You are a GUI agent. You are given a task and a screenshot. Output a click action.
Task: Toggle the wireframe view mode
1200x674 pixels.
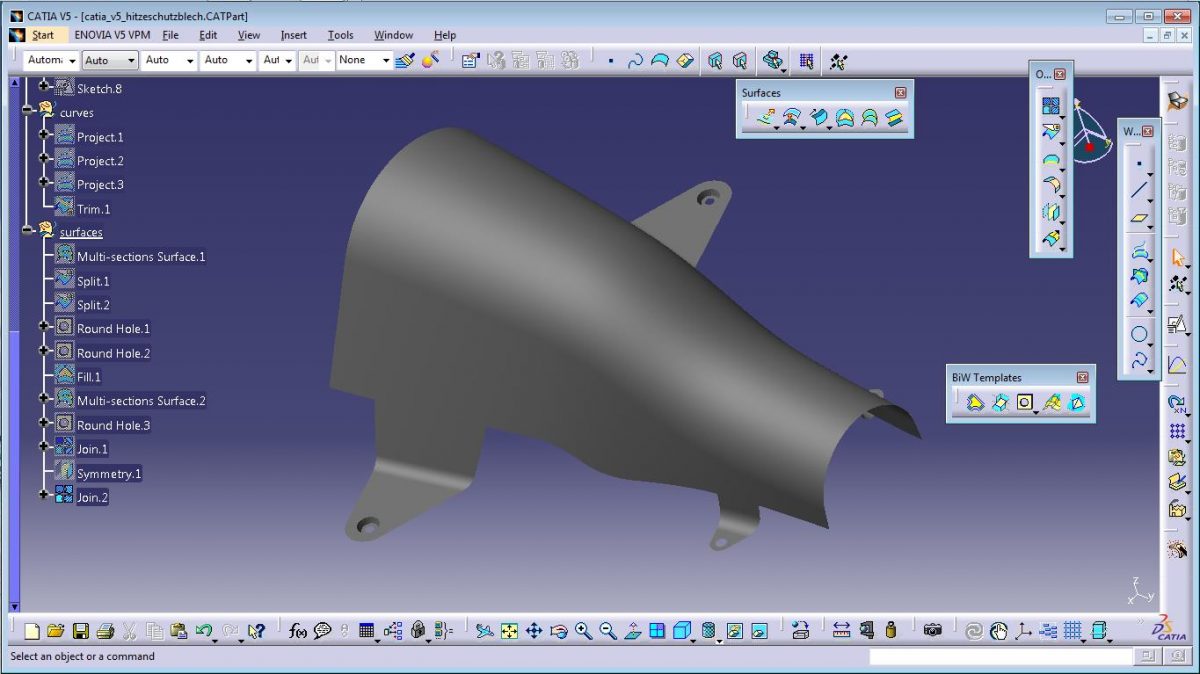point(708,630)
